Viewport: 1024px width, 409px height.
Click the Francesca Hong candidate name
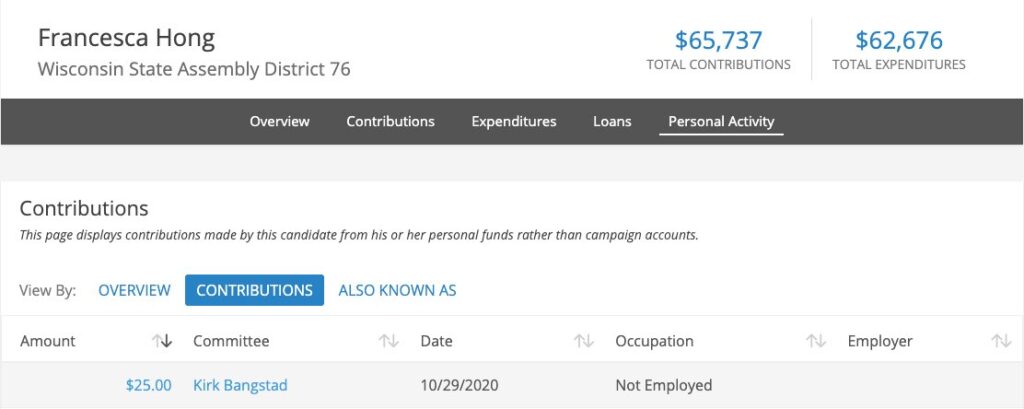[126, 39]
